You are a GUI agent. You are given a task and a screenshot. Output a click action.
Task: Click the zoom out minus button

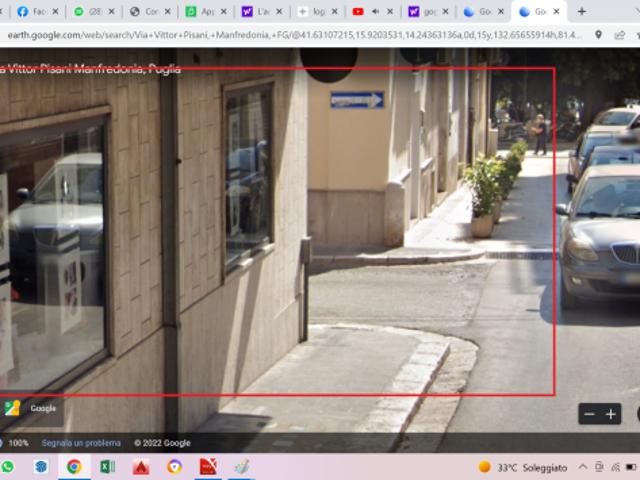pos(589,414)
